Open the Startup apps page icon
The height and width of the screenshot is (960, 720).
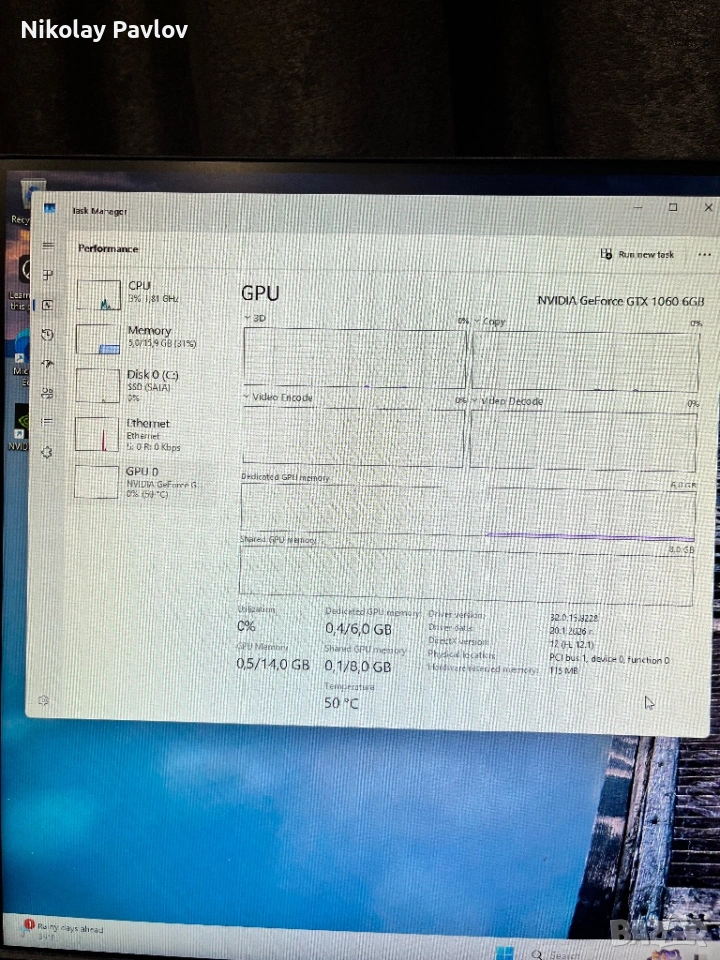pyautogui.click(x=47, y=364)
